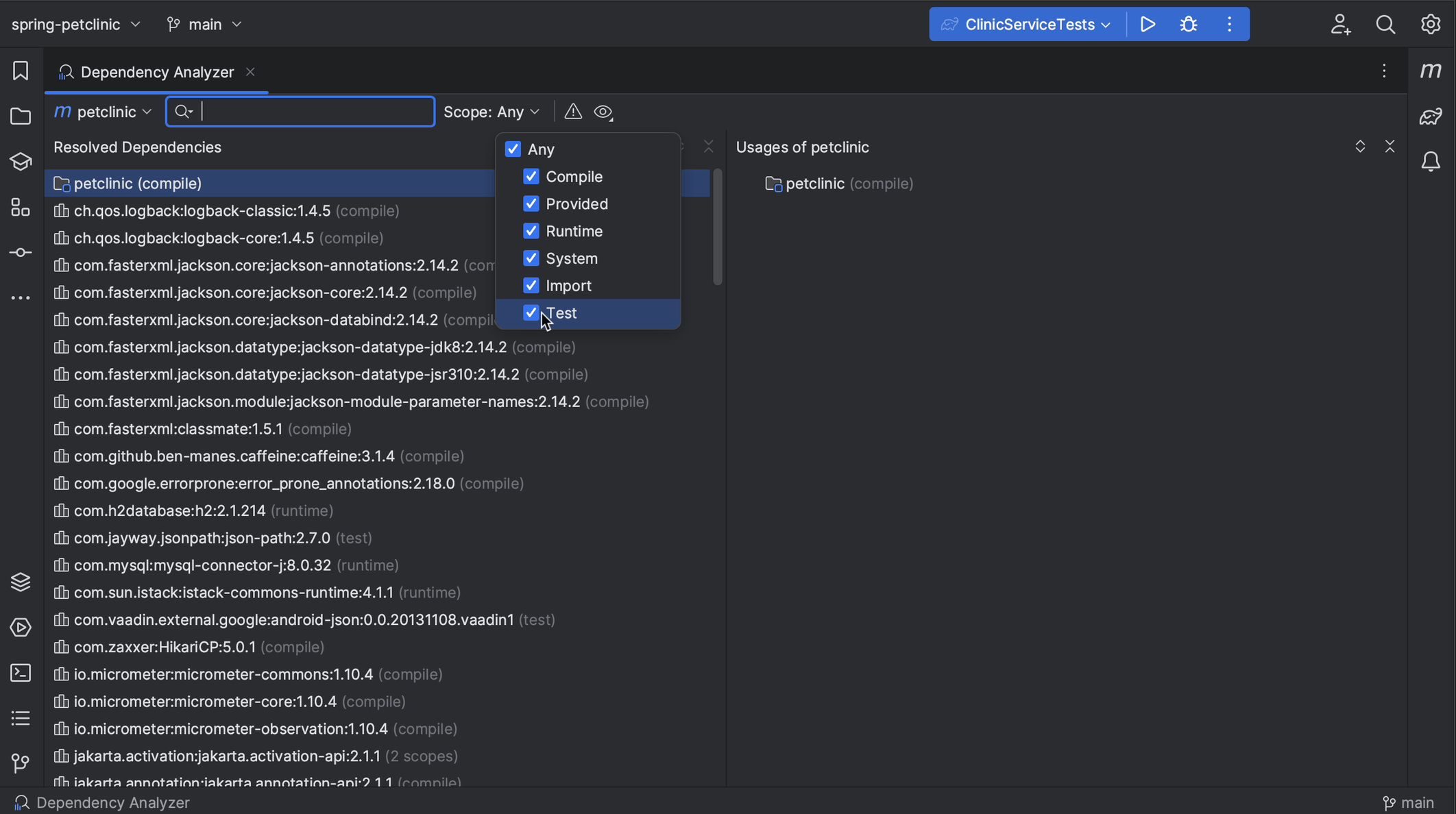Run the ClinicServiceTests configuration

pos(1148,24)
